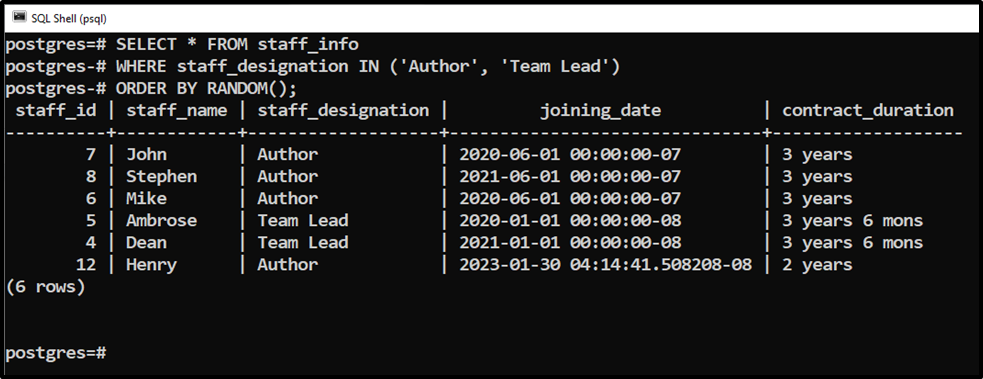Click the contract_duration column header

(868, 111)
